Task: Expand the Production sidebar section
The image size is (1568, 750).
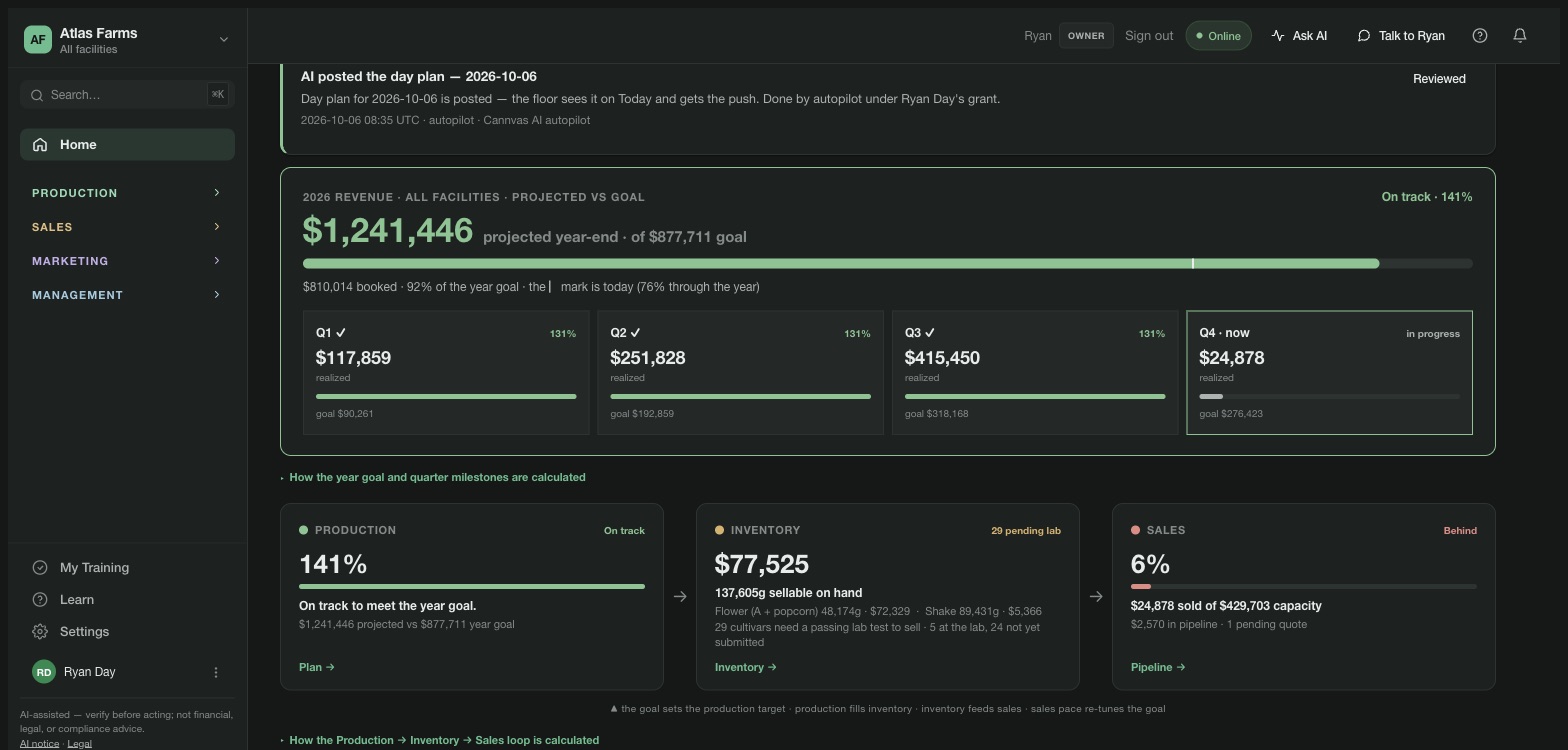Action: (127, 193)
